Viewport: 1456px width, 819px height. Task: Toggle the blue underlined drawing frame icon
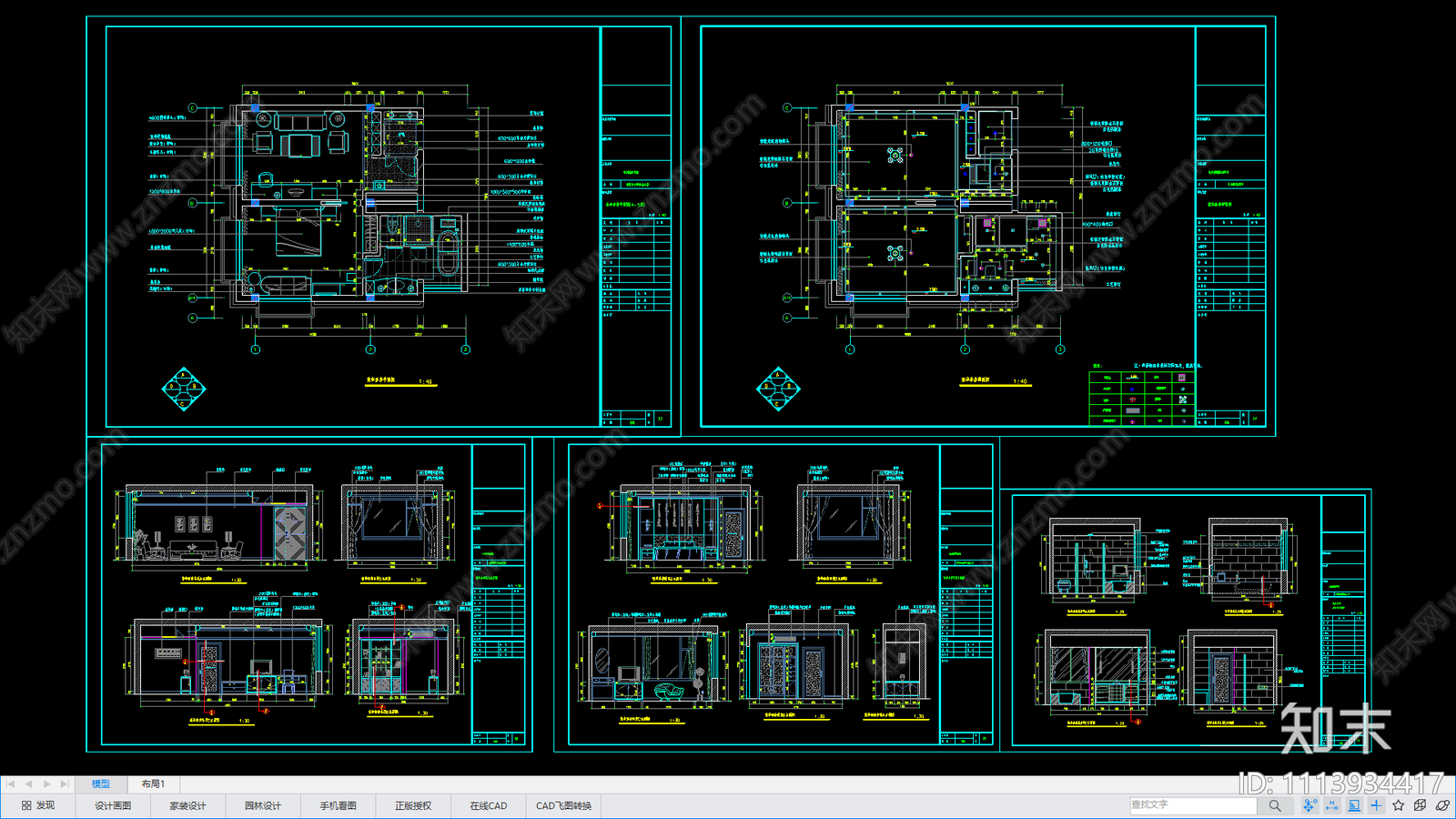[x=1354, y=805]
